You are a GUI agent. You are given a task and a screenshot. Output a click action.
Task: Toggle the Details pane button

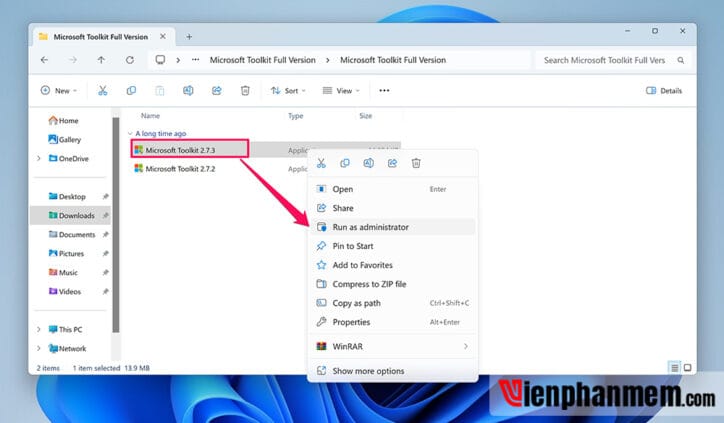664,91
